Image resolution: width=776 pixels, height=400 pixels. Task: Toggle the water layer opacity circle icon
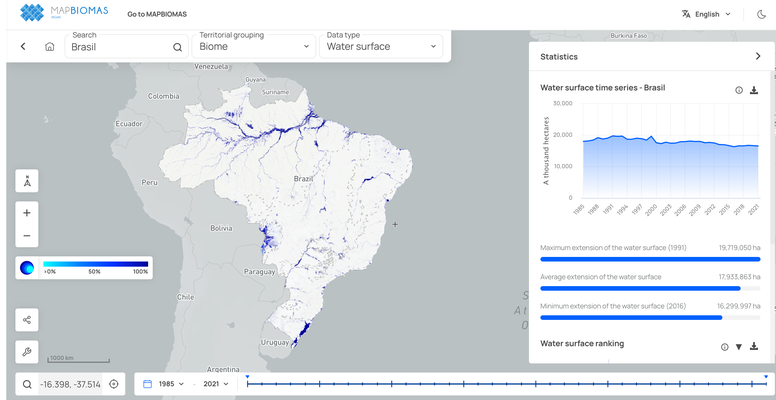click(x=27, y=268)
